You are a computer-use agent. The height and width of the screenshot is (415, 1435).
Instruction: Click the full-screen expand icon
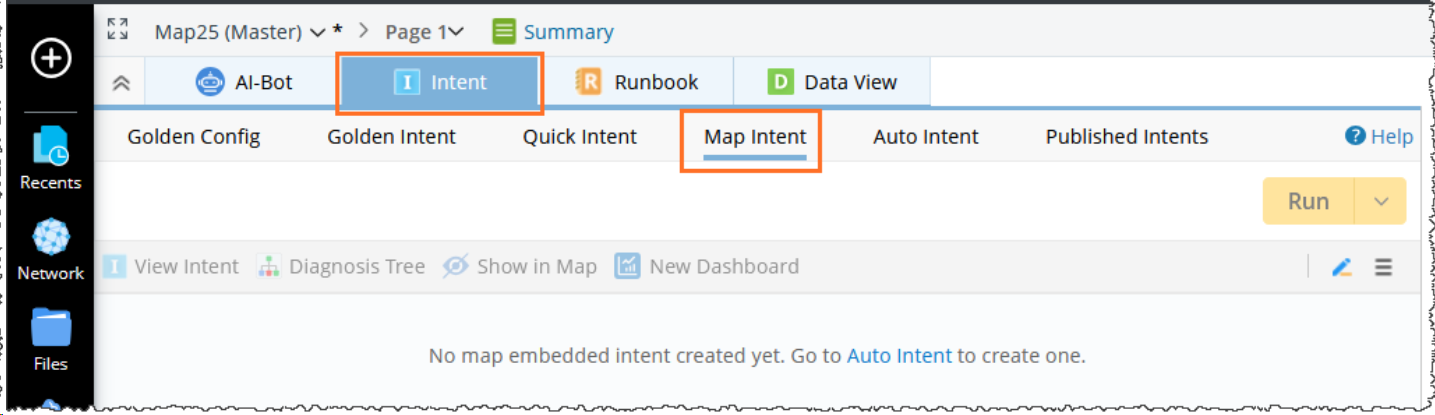[x=118, y=30]
